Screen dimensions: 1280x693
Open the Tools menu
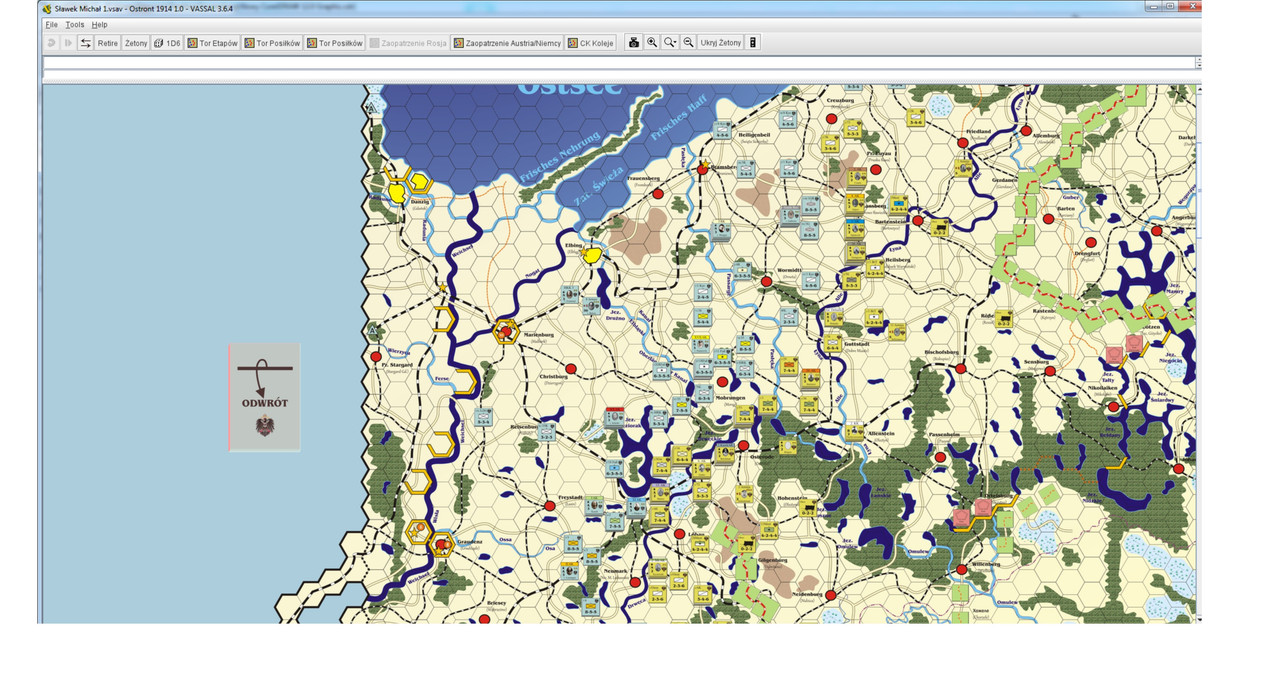(75, 25)
